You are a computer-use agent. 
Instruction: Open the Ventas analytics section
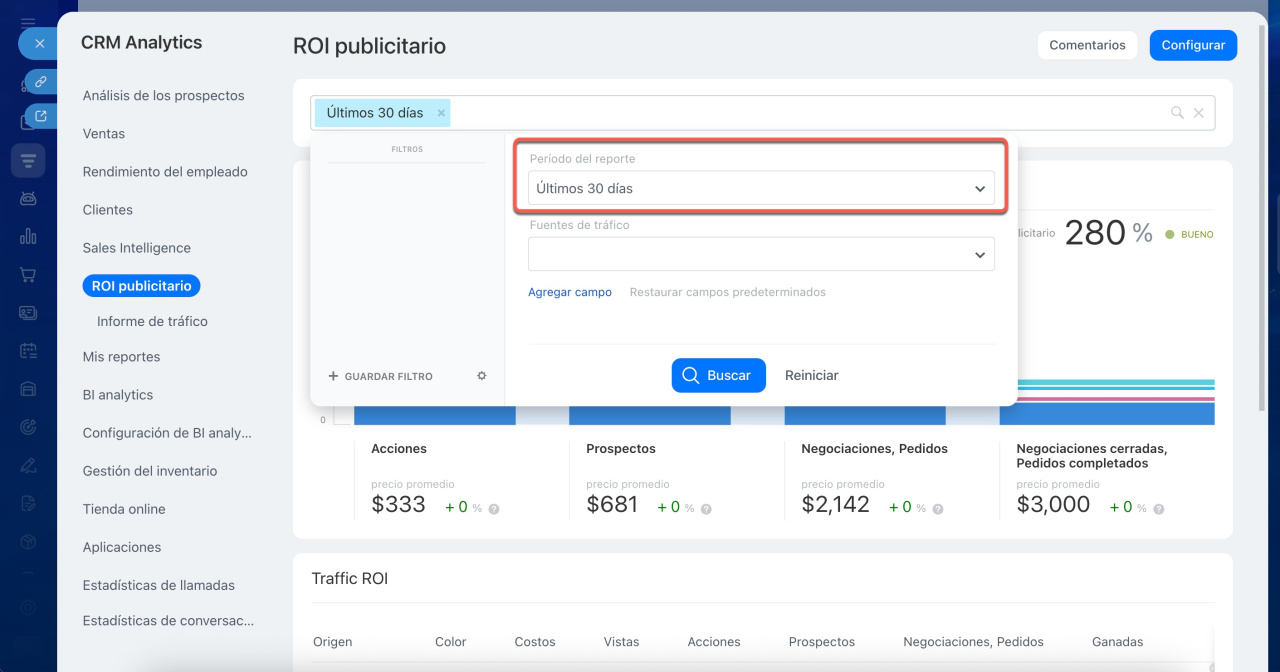[104, 134]
